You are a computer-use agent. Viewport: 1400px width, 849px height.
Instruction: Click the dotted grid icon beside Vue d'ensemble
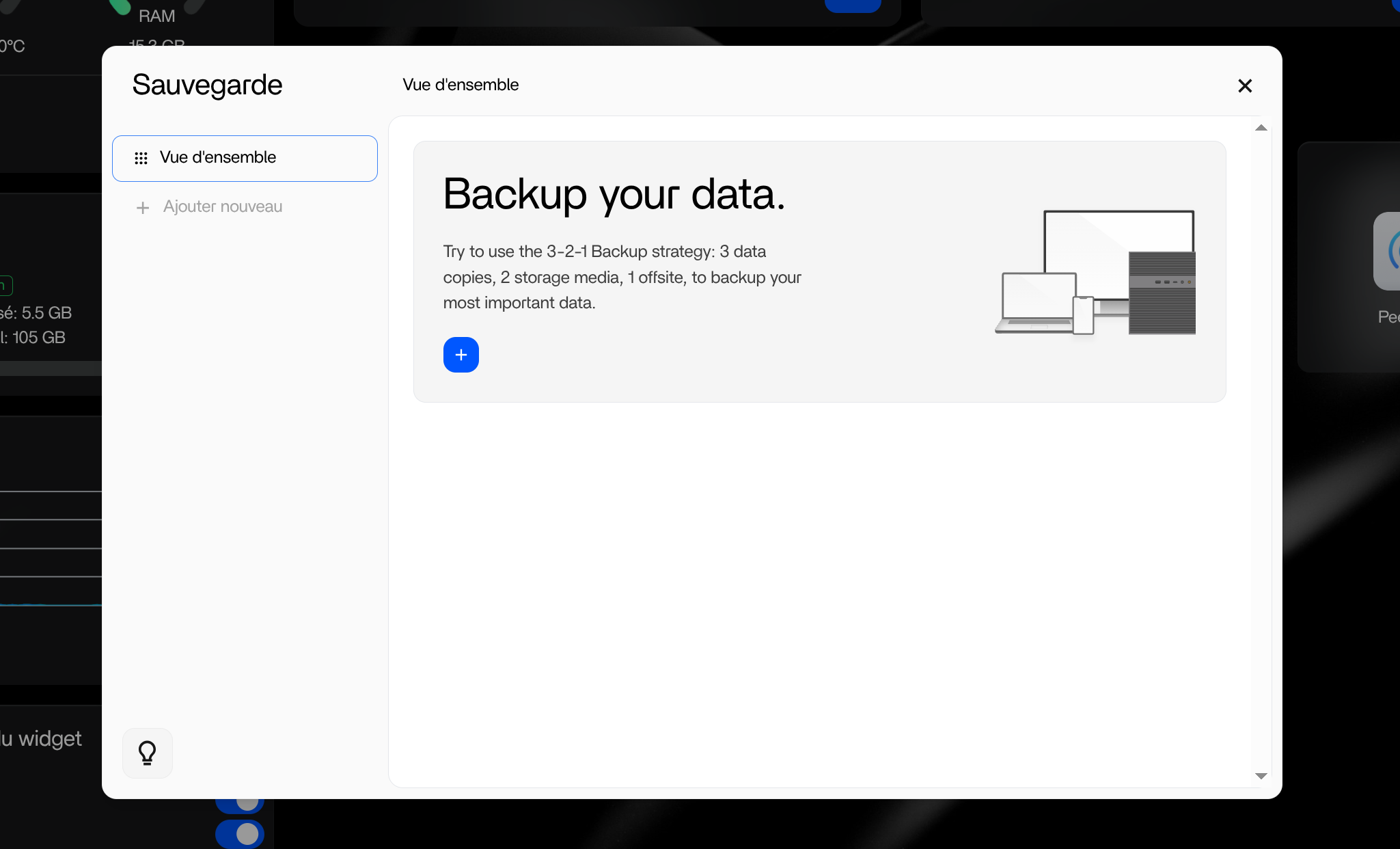(x=141, y=158)
